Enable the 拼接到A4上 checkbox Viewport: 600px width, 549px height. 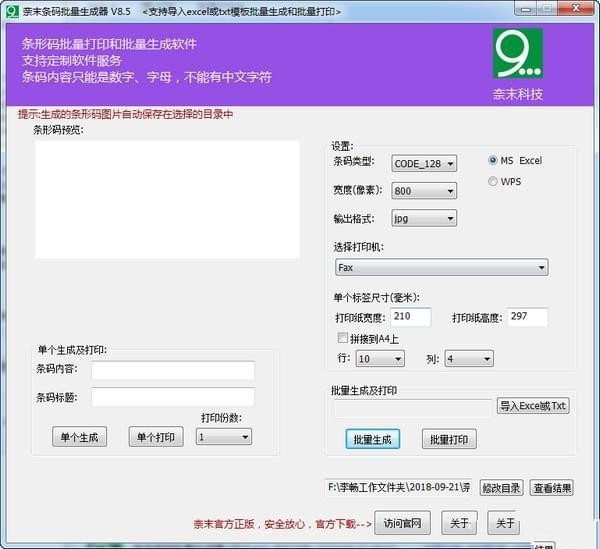[x=343, y=338]
